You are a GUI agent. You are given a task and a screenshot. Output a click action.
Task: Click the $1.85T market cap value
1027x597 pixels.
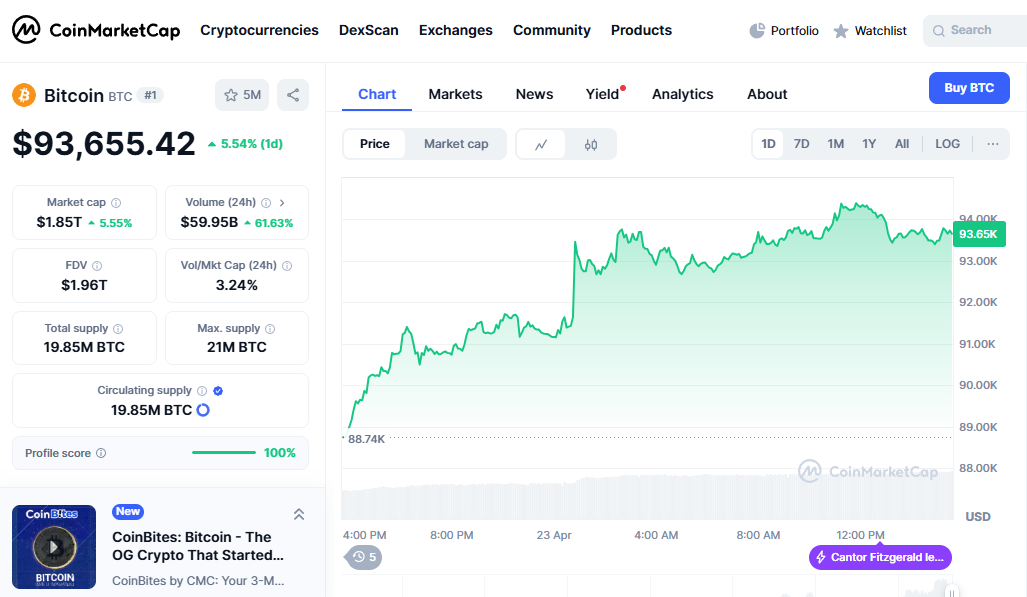pyautogui.click(x=59, y=222)
